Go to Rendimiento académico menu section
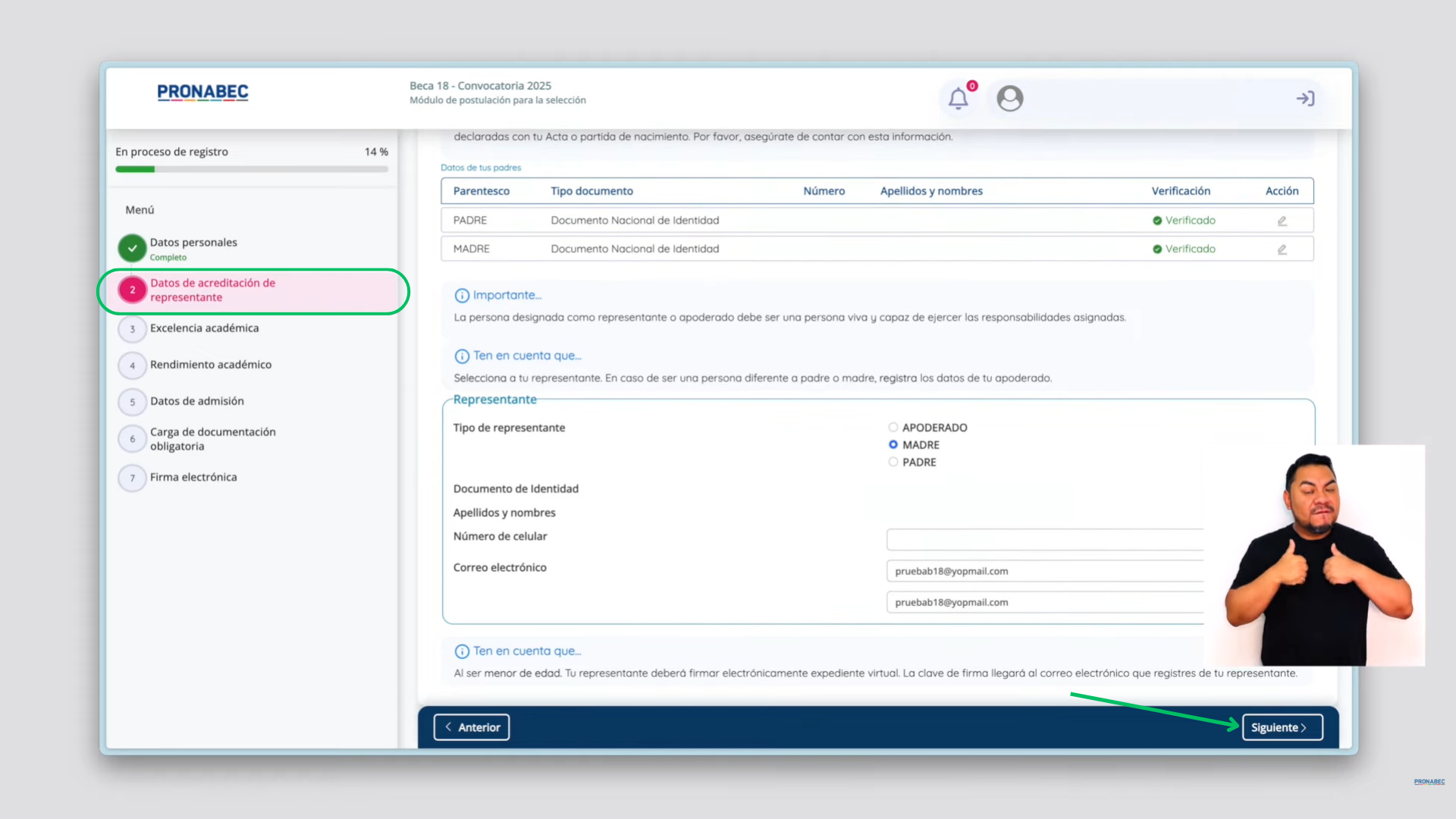The image size is (1456, 819). tap(211, 365)
